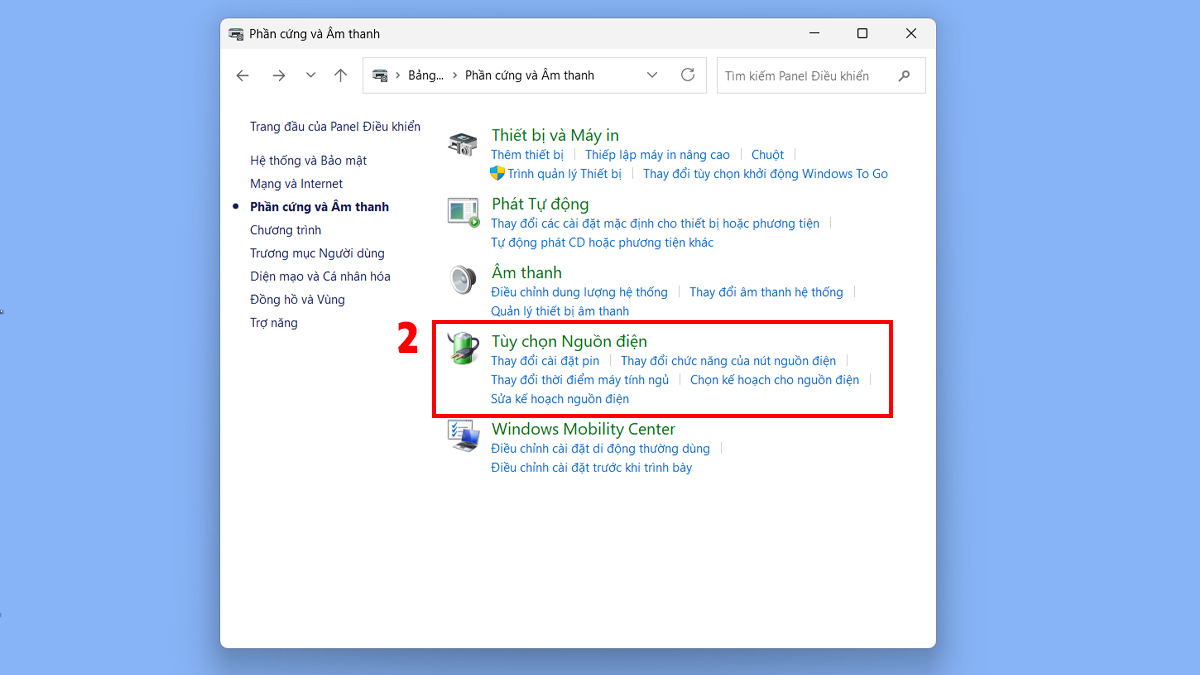Image resolution: width=1200 pixels, height=675 pixels.
Task: Click the Phát Tự động autoplay icon
Action: coord(463,212)
